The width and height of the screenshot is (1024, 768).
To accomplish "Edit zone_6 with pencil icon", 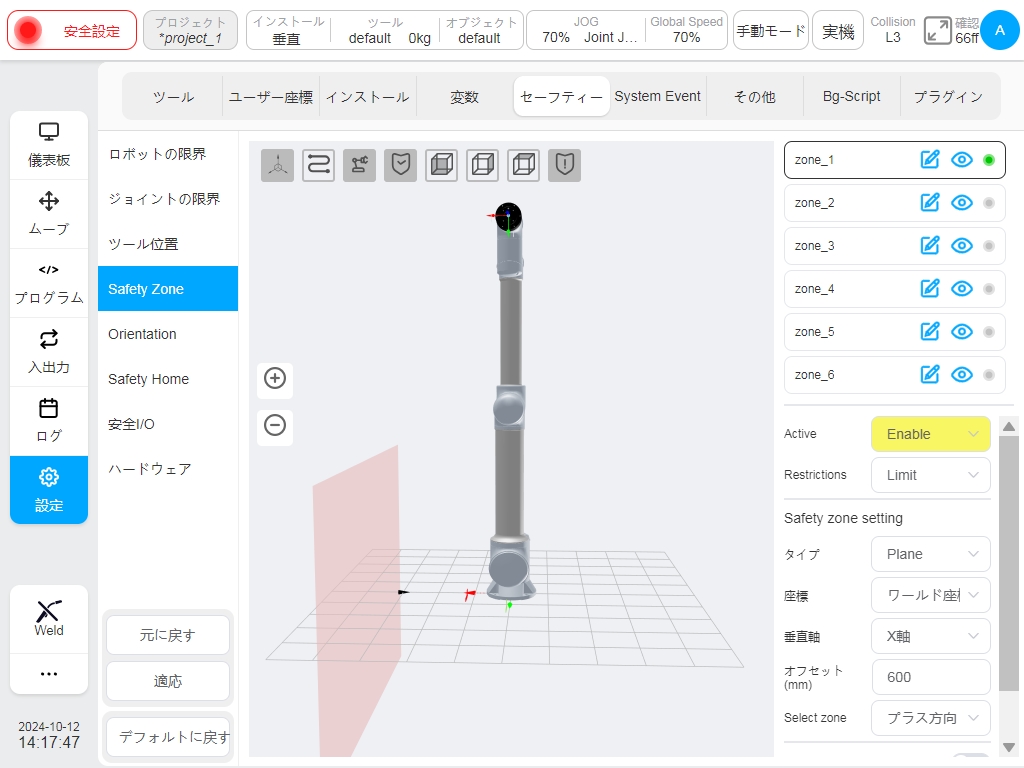I will point(930,375).
